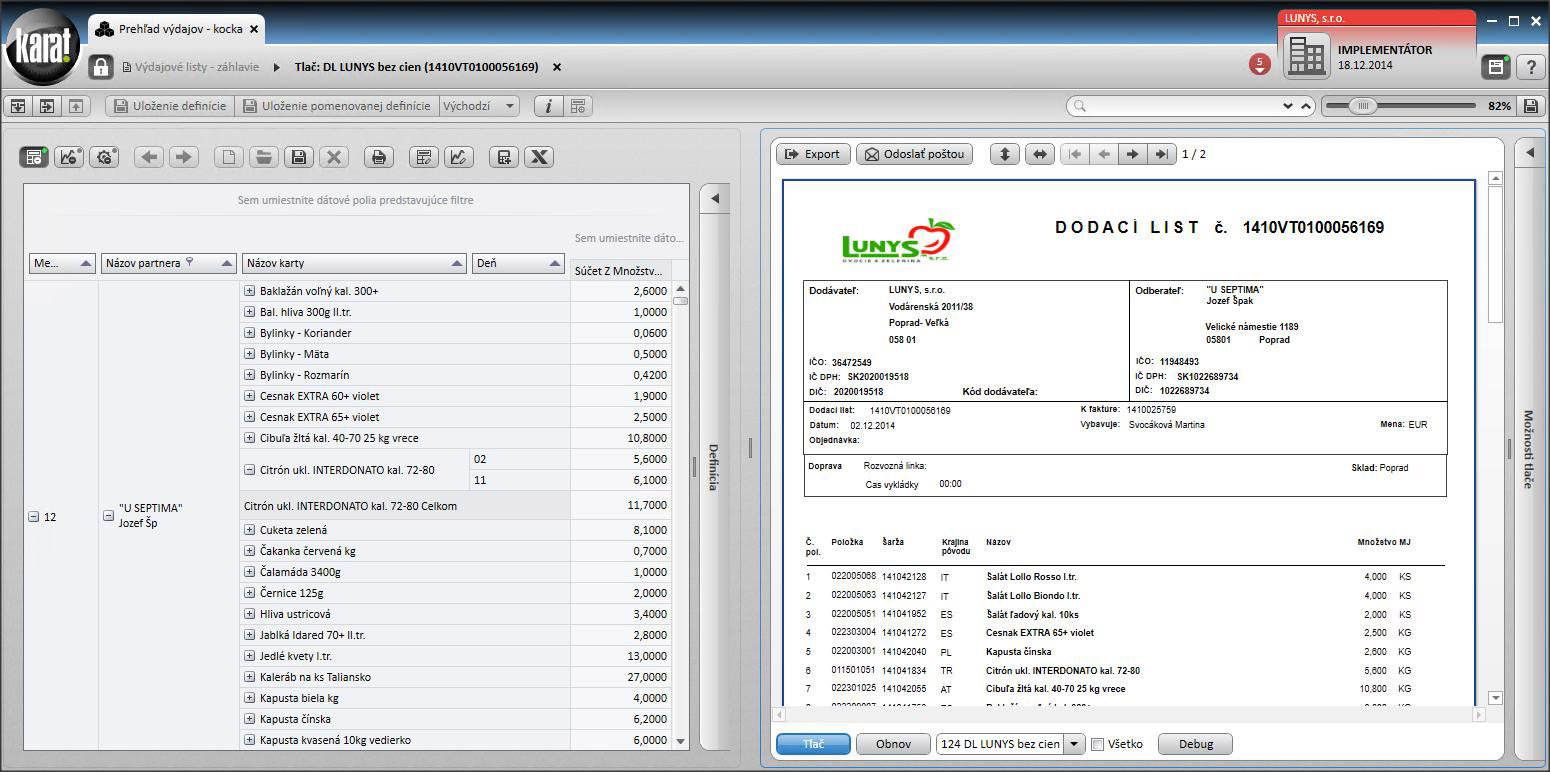Expand the Bylinky - Koriander row
The width and height of the screenshot is (1550, 772).
pyautogui.click(x=250, y=333)
